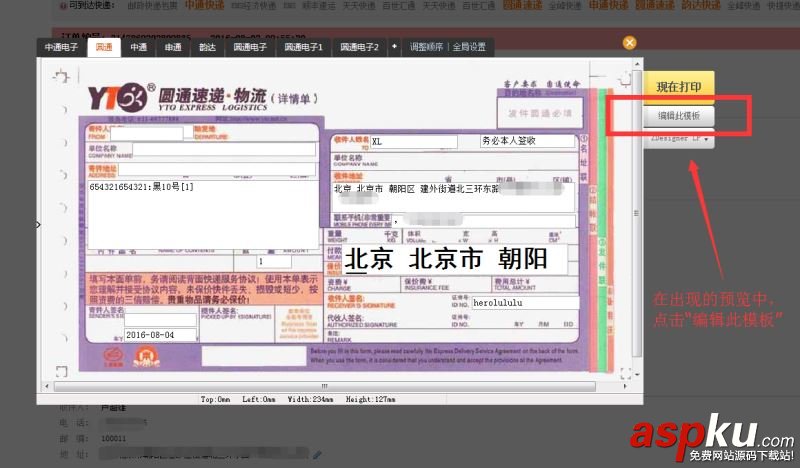Open the 韵达 template tab

point(207,47)
